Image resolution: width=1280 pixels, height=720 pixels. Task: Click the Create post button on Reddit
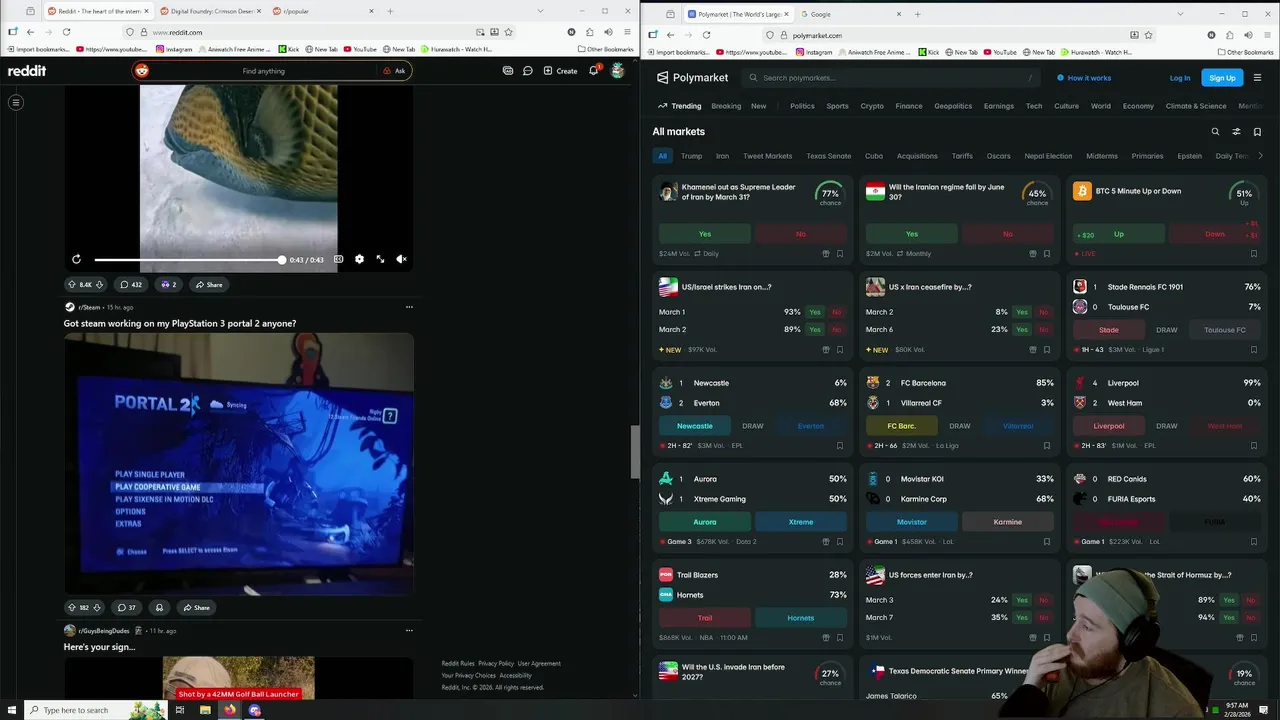pos(560,71)
